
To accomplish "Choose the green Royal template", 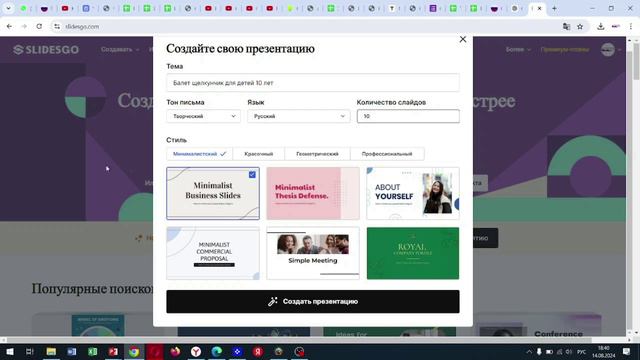I will (413, 253).
